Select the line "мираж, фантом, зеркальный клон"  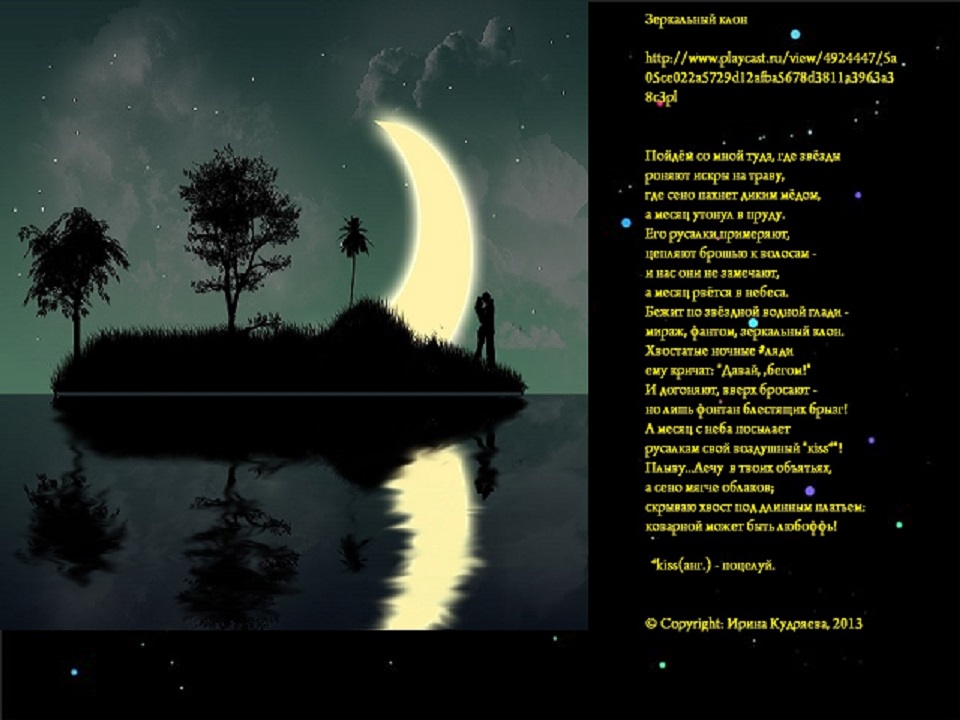tap(744, 332)
